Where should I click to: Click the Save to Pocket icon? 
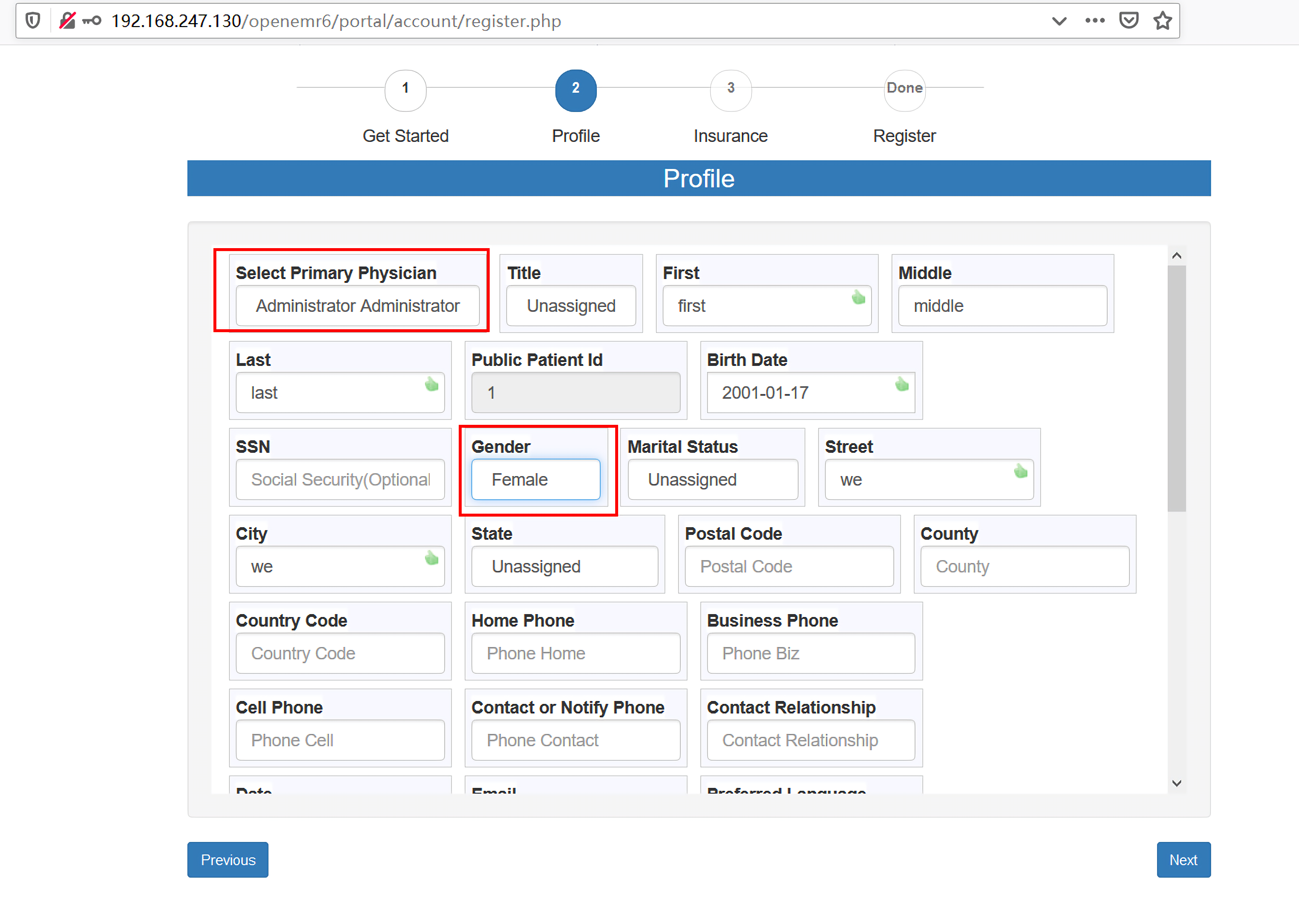click(x=1129, y=21)
